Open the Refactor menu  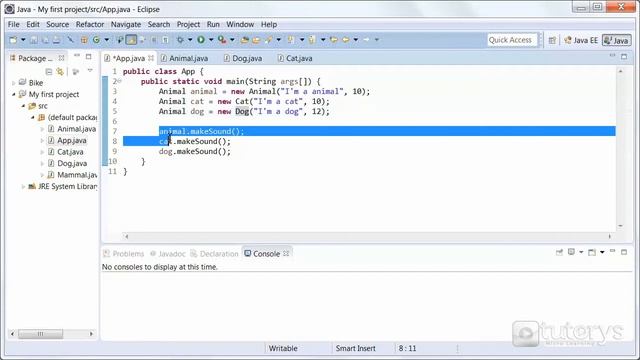(x=90, y=24)
